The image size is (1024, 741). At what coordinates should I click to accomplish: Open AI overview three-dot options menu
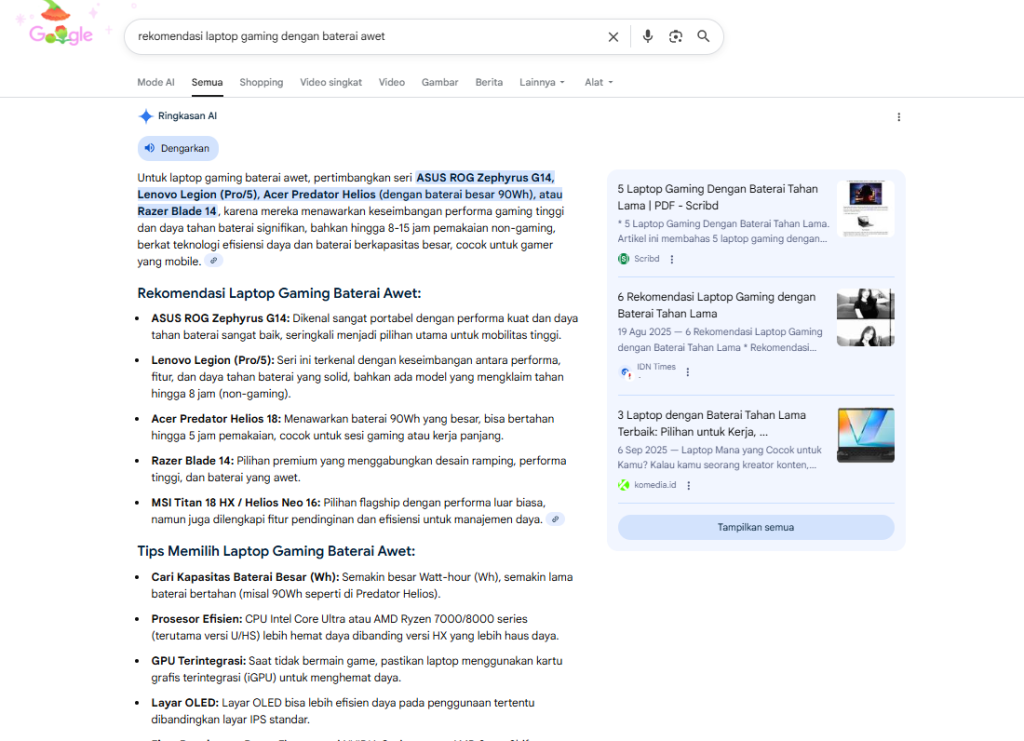(898, 117)
